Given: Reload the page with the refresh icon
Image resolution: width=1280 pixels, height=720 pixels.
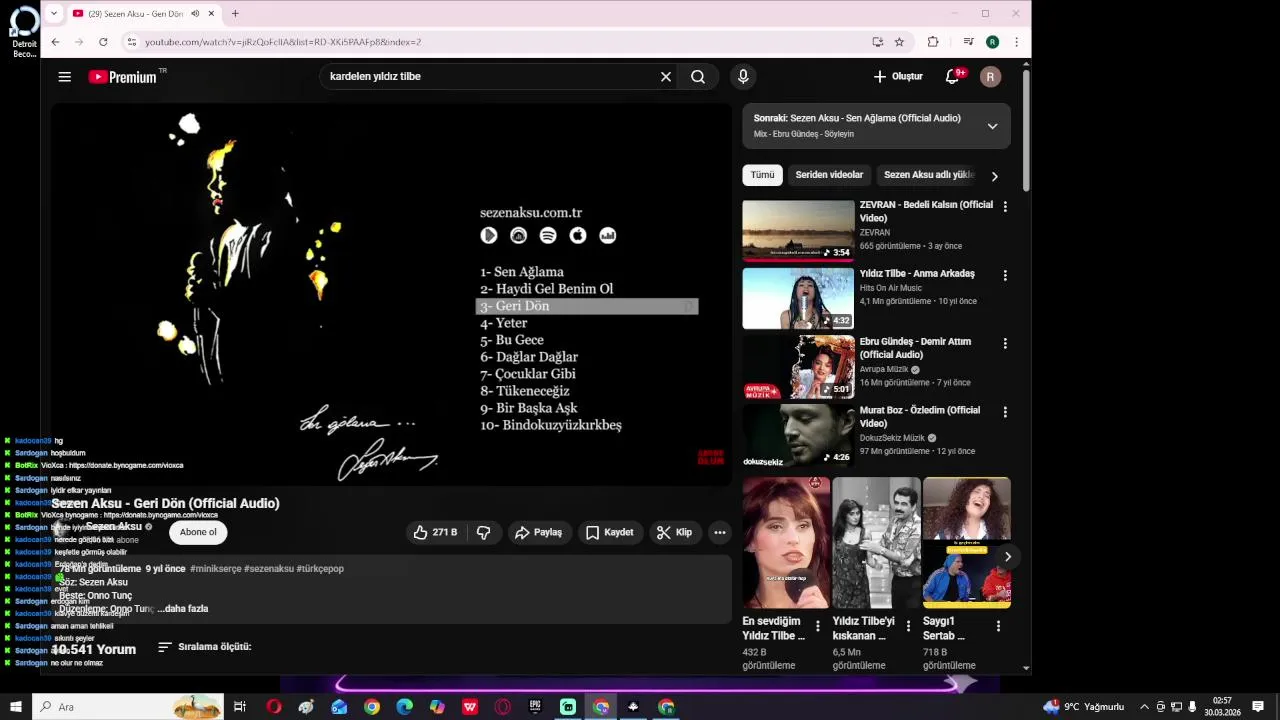Looking at the screenshot, I should [x=103, y=42].
